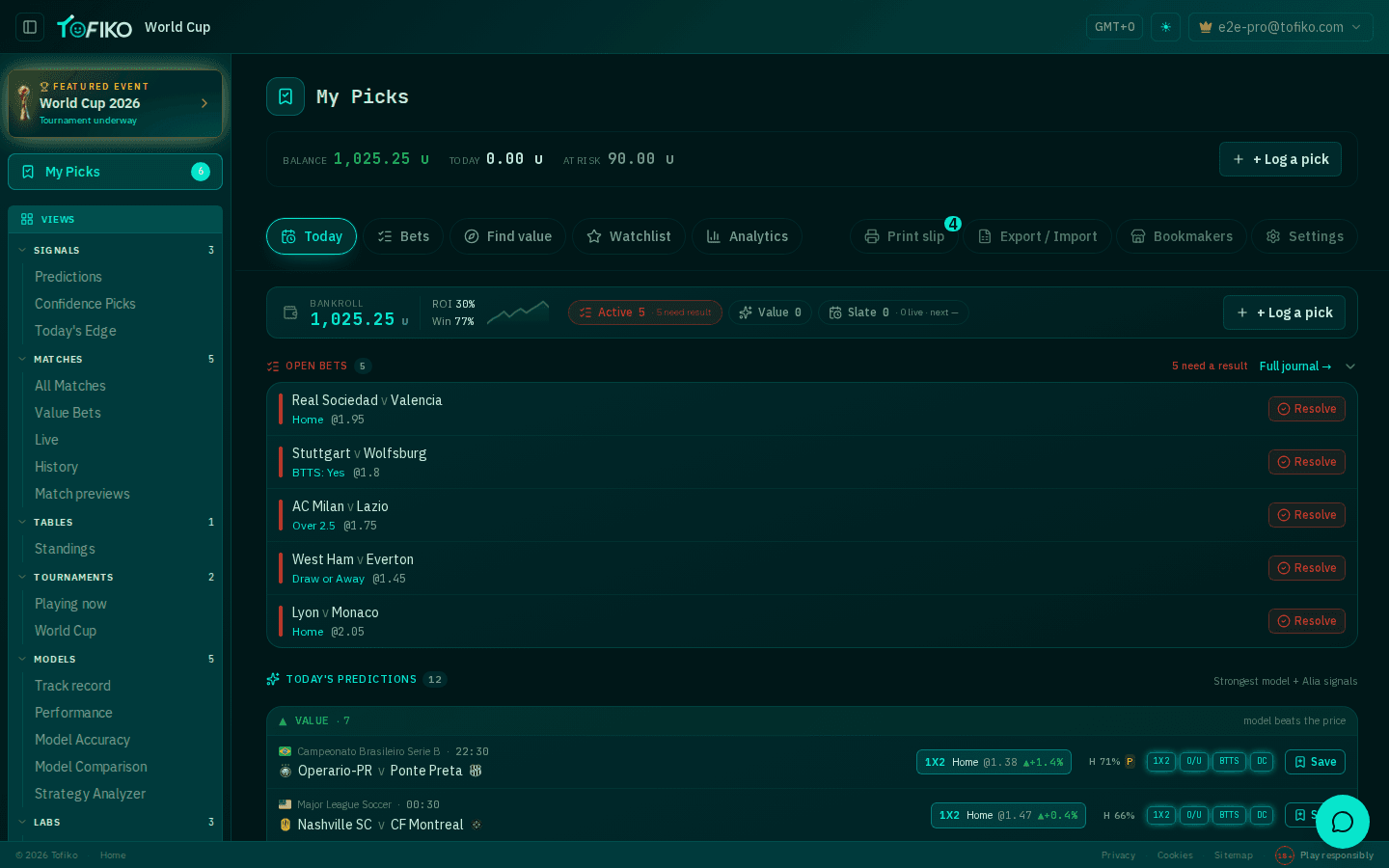Click the Tofiko logo
The image size is (1389, 868).
95,27
